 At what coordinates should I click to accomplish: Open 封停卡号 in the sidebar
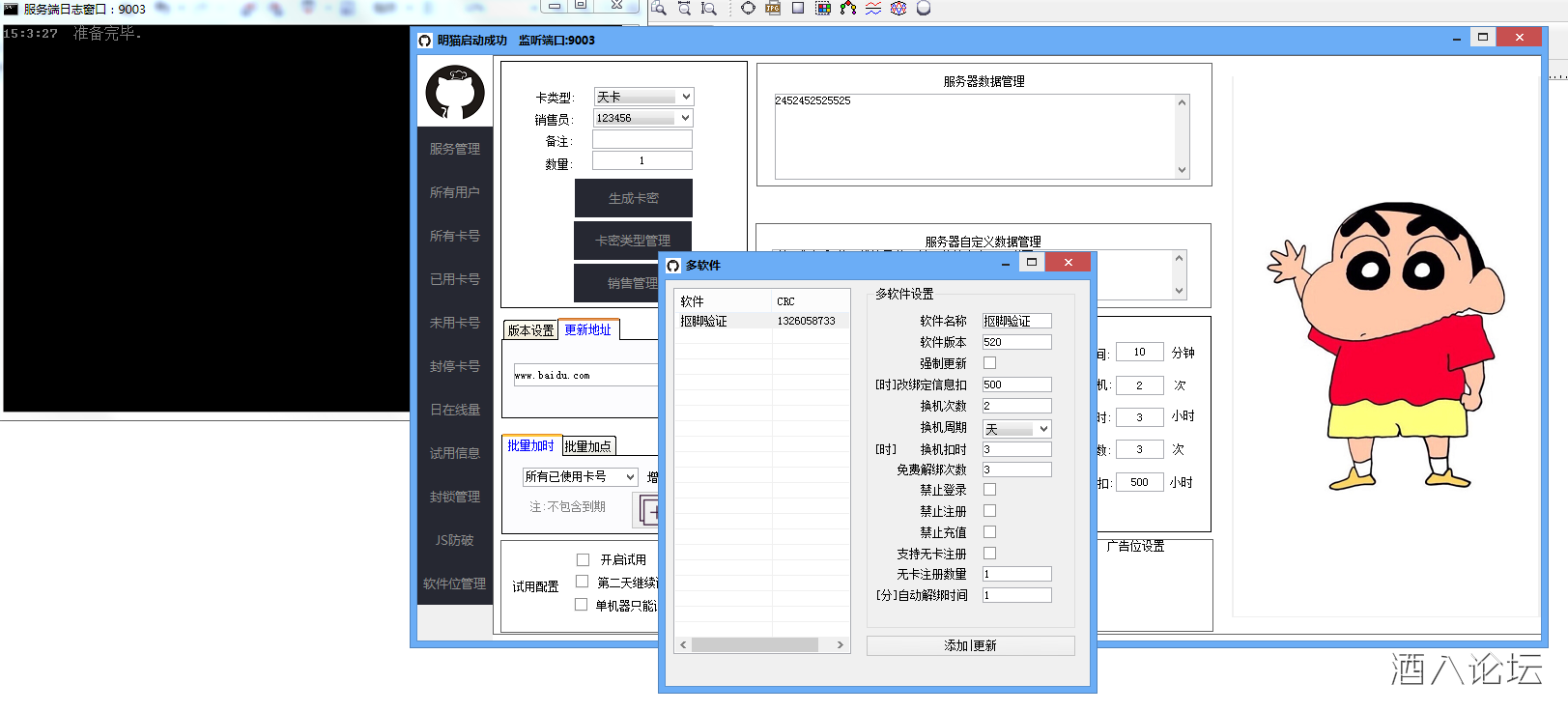[x=455, y=366]
